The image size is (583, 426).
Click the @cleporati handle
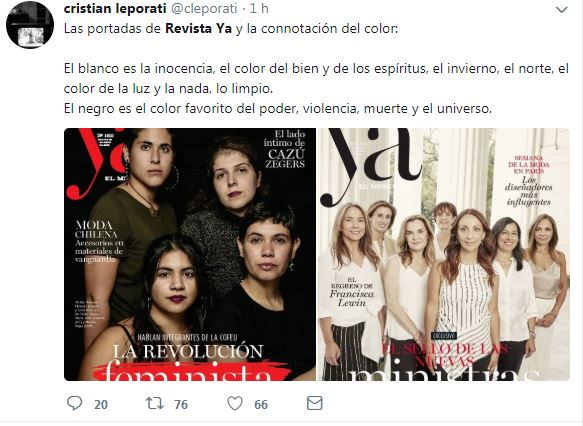(x=204, y=9)
